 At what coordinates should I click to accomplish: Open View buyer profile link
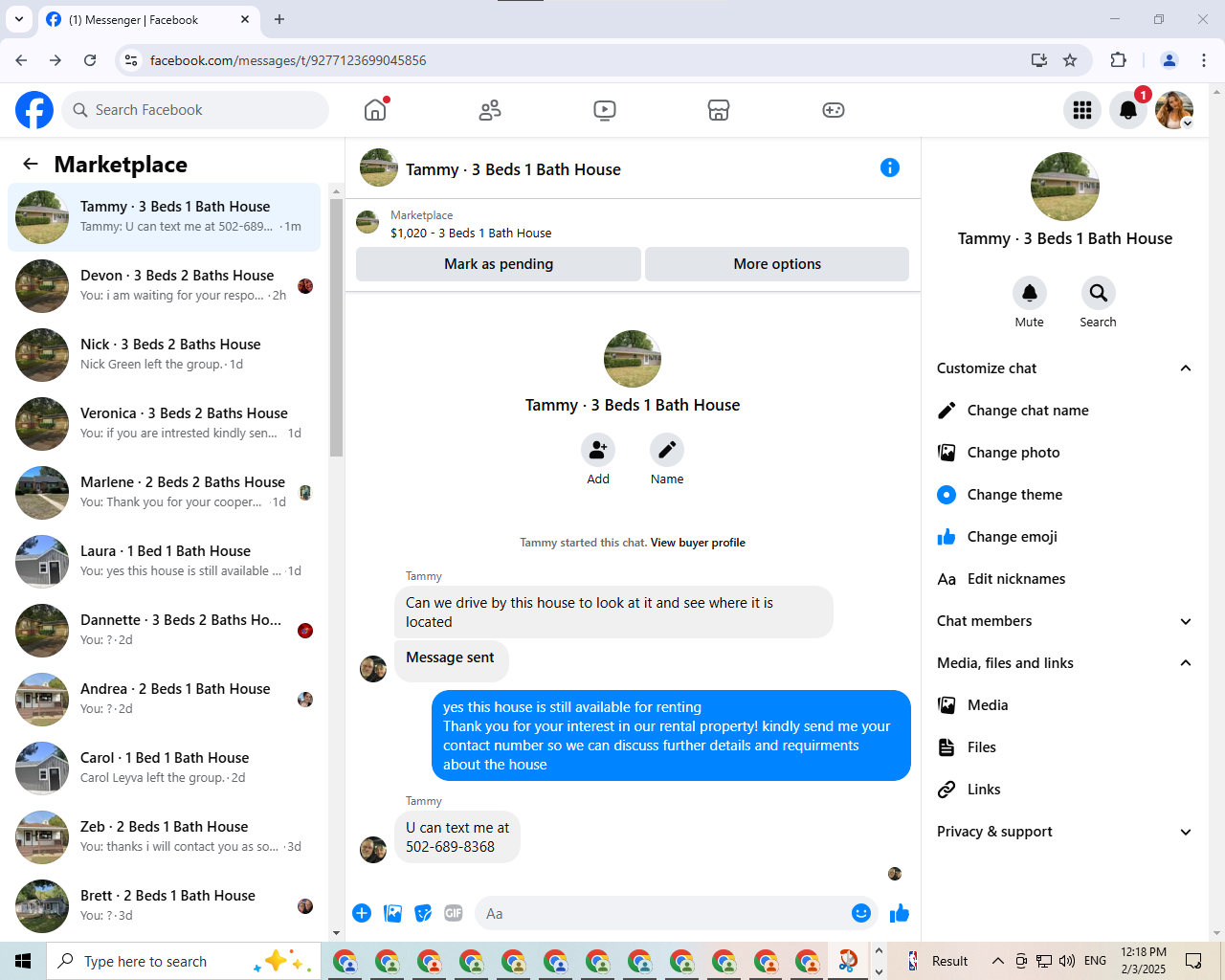pyautogui.click(x=698, y=543)
